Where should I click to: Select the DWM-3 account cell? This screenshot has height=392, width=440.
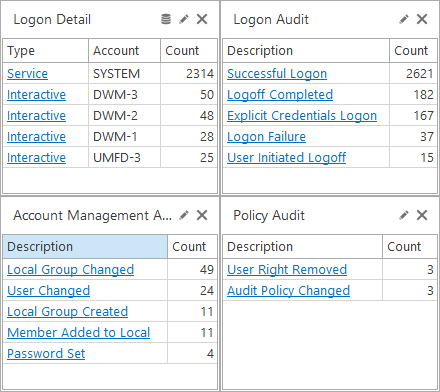[125, 95]
